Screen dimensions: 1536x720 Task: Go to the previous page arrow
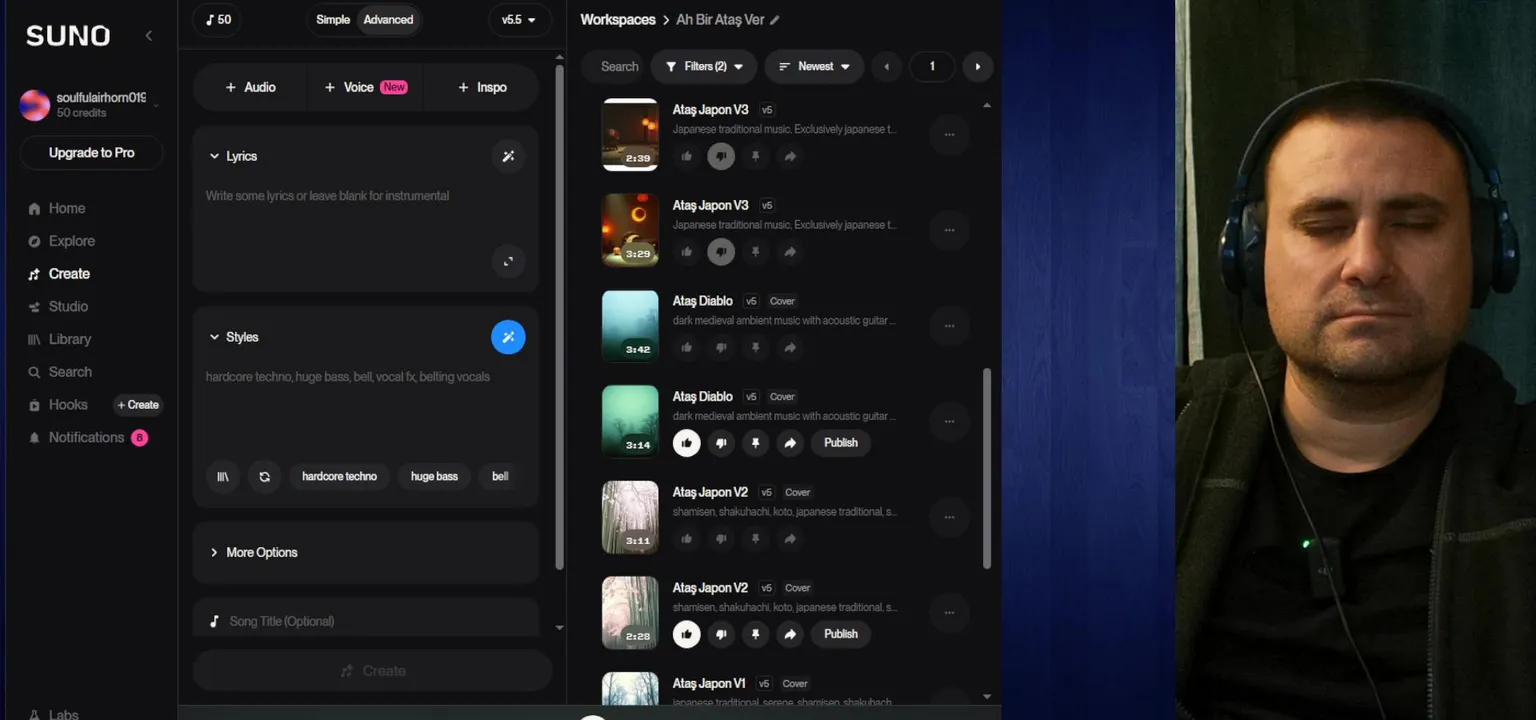pos(886,67)
